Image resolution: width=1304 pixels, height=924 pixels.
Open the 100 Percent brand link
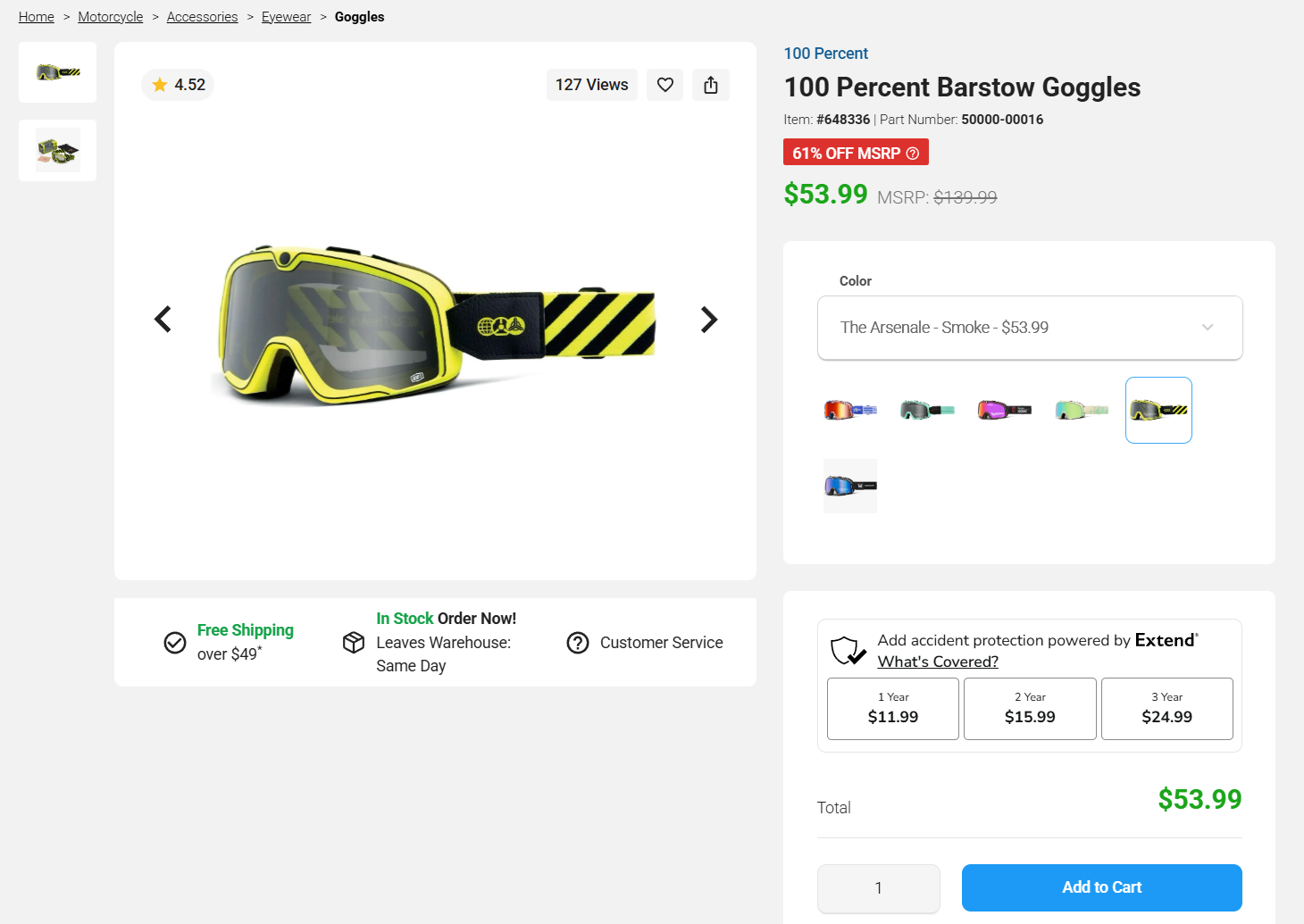click(x=826, y=54)
